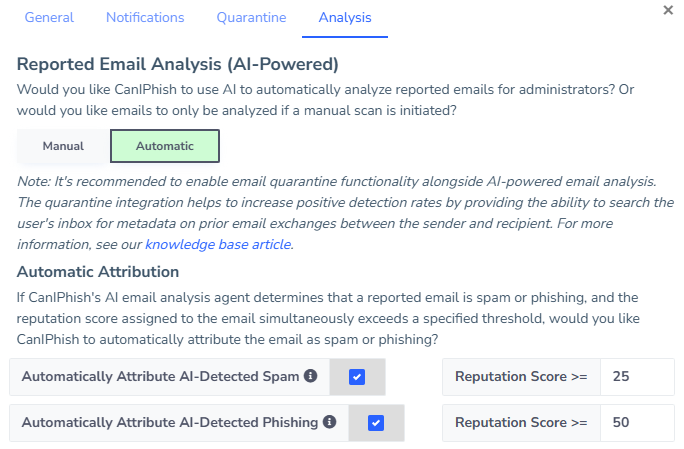Screen dimensions: 684x449
Task: Click the Automatically Attribute AI-Detected Spam label
Action: click(x=160, y=377)
